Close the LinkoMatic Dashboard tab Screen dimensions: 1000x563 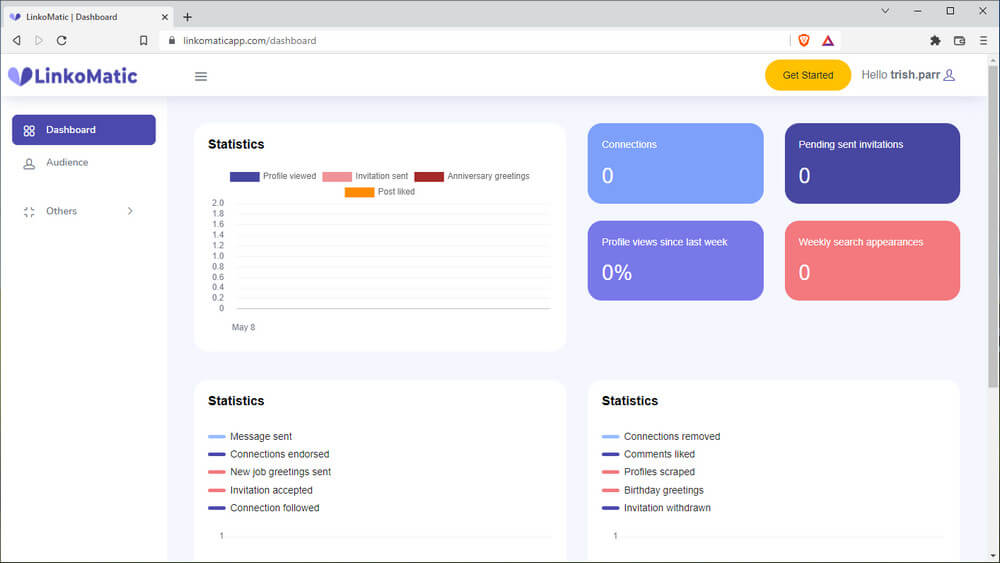(165, 17)
